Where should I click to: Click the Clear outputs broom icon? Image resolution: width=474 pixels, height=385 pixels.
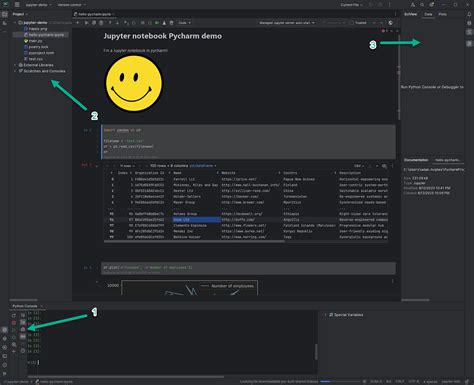164,23
